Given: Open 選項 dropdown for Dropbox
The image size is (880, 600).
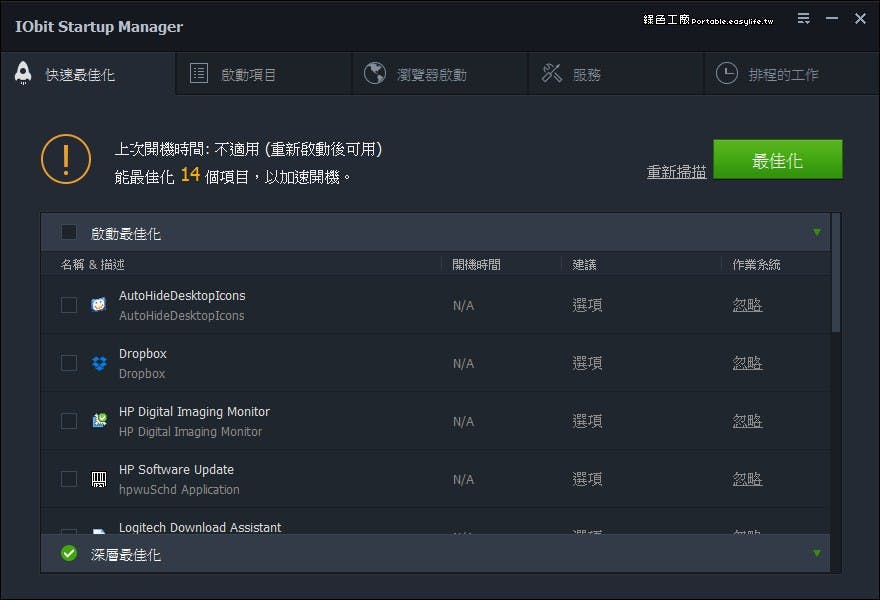Looking at the screenshot, I should point(587,363).
